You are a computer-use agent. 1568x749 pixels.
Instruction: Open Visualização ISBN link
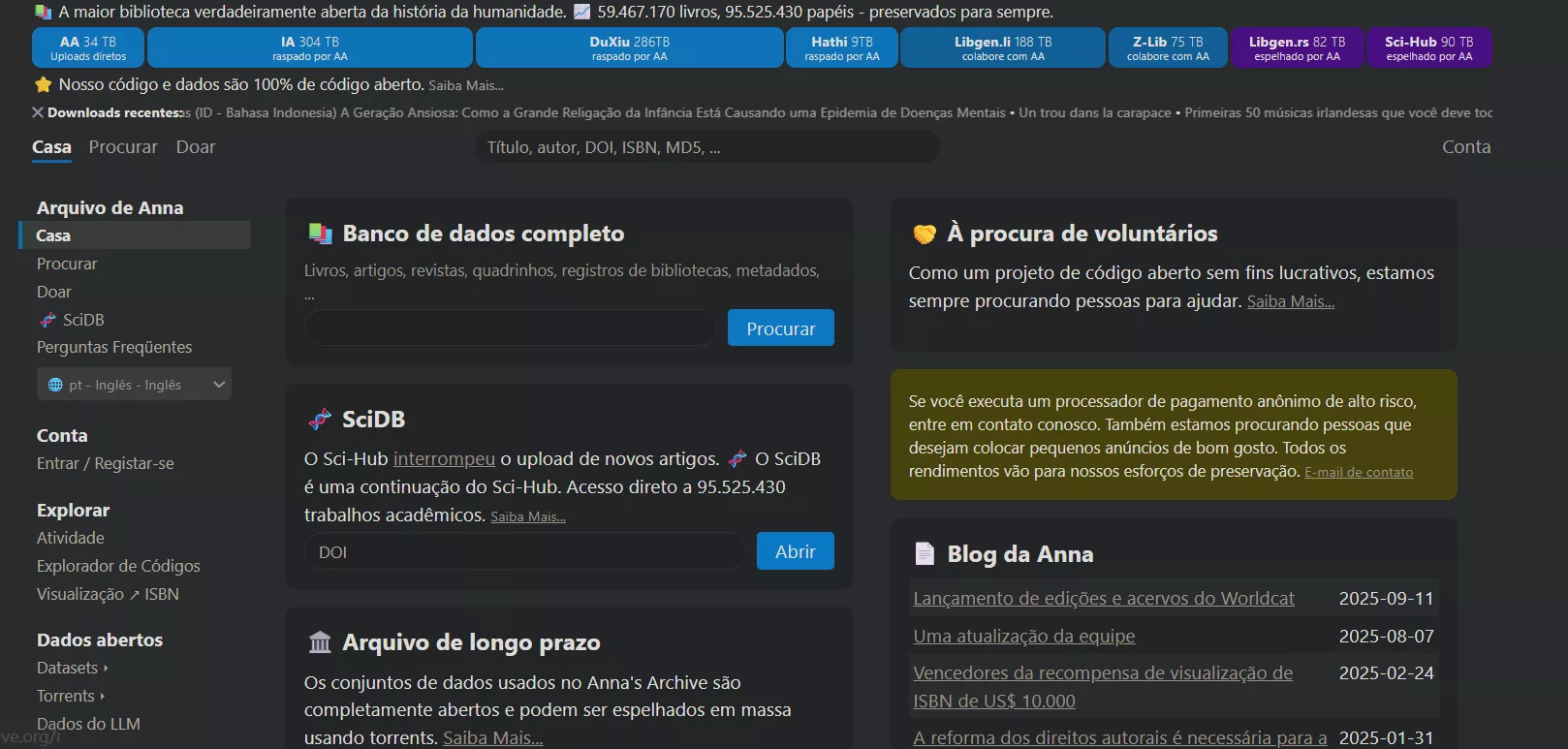coord(108,594)
